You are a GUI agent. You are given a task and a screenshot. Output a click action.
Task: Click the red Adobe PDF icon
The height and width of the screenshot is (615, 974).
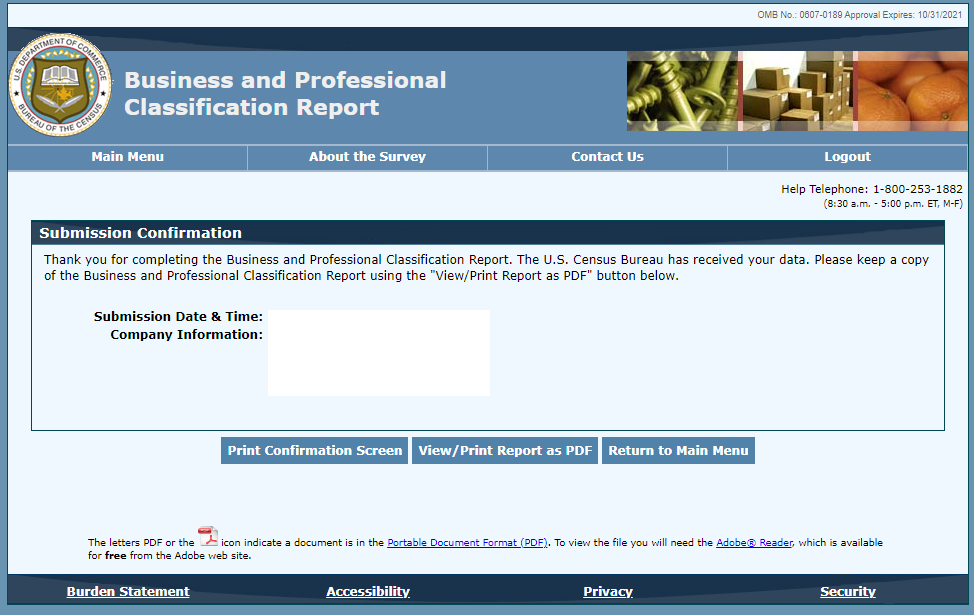[207, 537]
